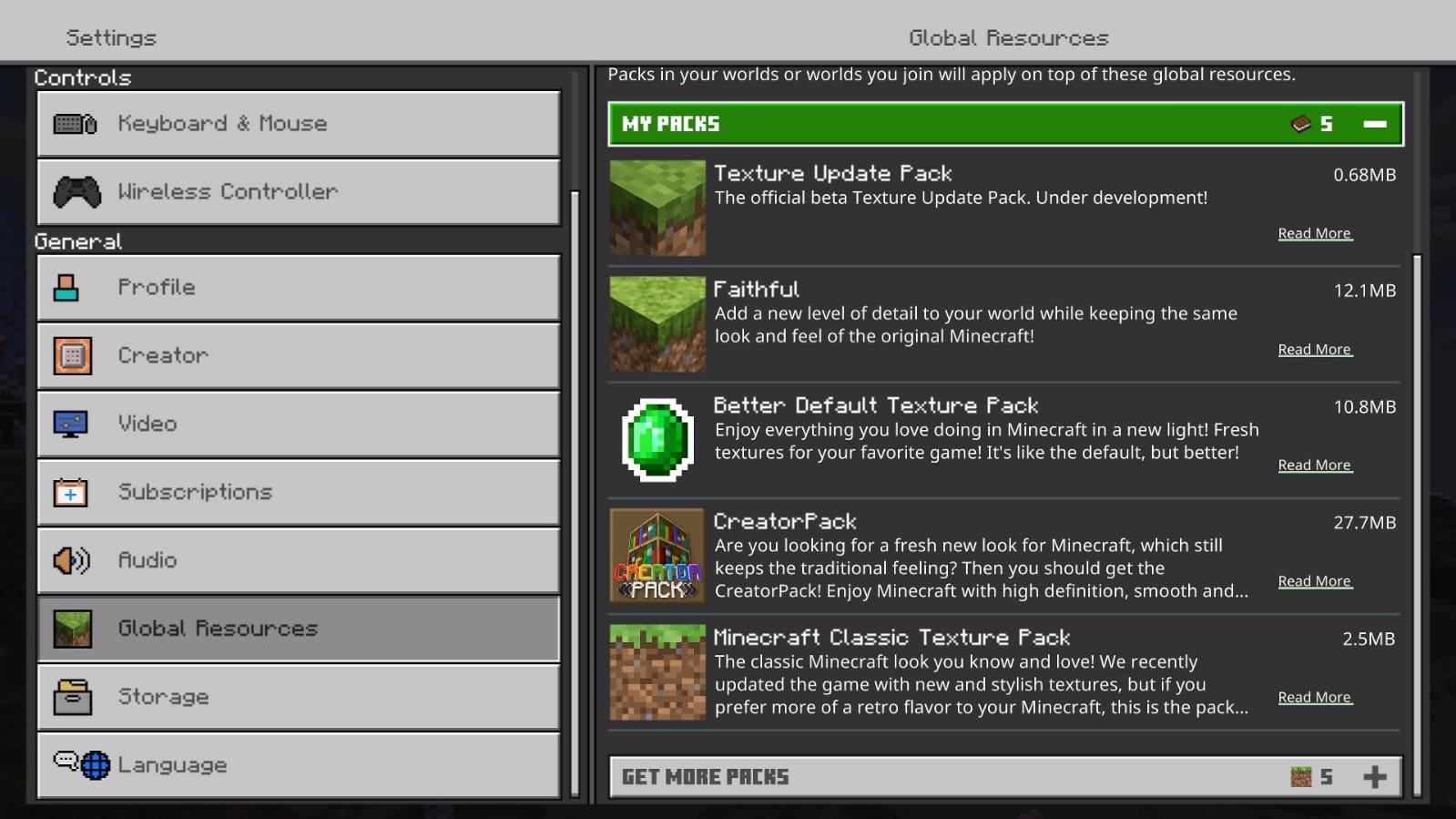Screen dimensions: 1456x819
Task: Click the settings sidebar scrollbar
Action: coord(575,493)
